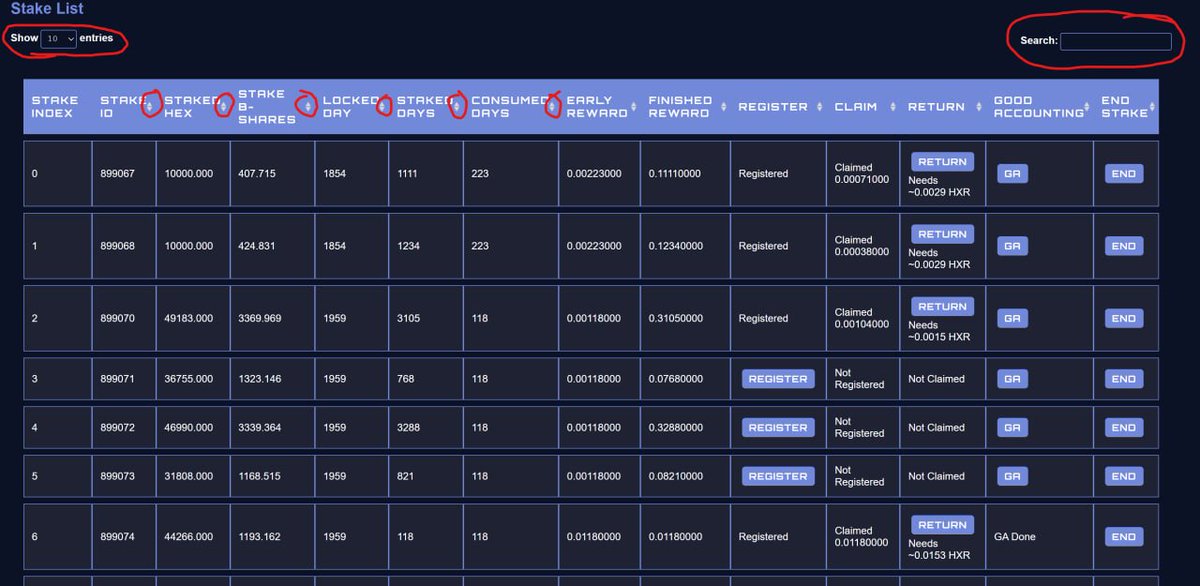Register stake 899071
Screen dimensions: 1200x586
778,379
